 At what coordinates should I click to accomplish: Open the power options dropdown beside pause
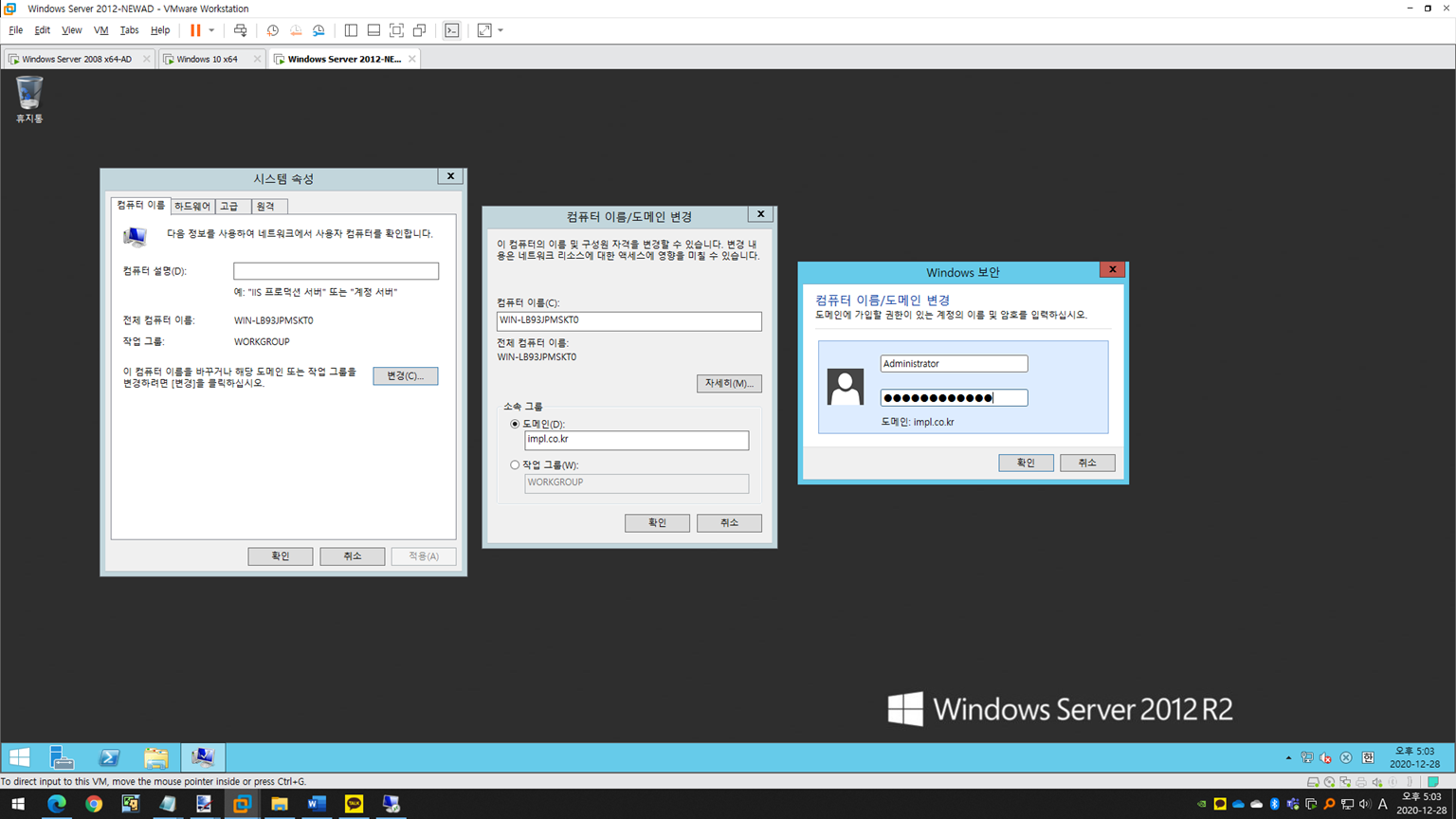[x=211, y=30]
